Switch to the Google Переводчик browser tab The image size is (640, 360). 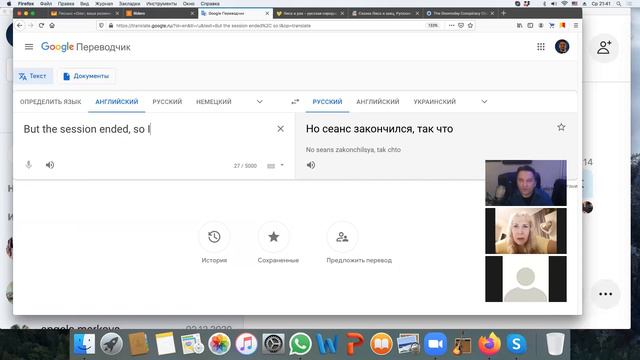(x=235, y=13)
